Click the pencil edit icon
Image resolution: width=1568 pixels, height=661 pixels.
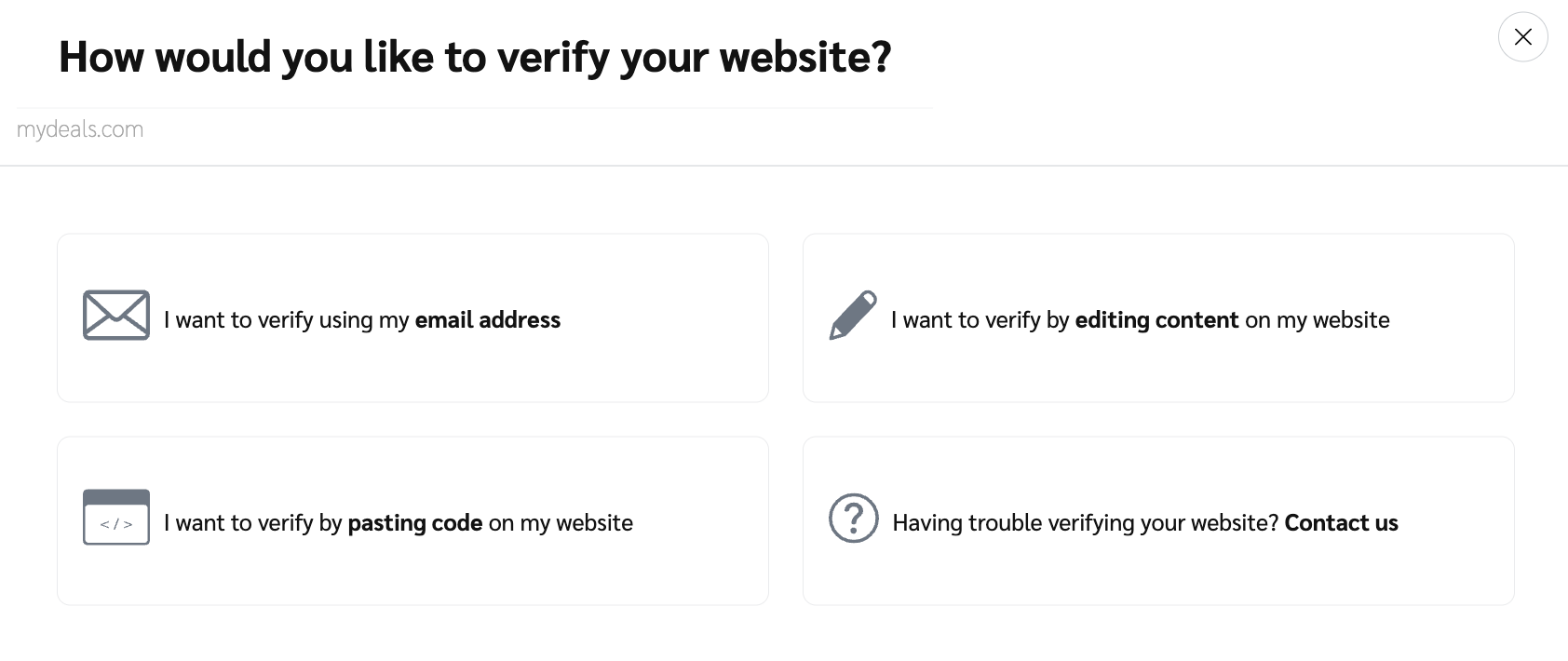click(853, 315)
